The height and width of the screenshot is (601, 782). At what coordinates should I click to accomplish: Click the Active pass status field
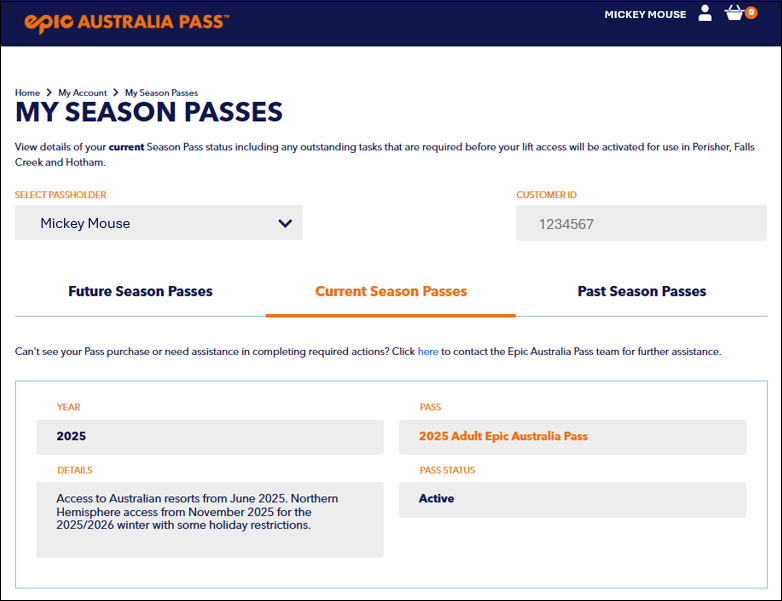point(572,499)
